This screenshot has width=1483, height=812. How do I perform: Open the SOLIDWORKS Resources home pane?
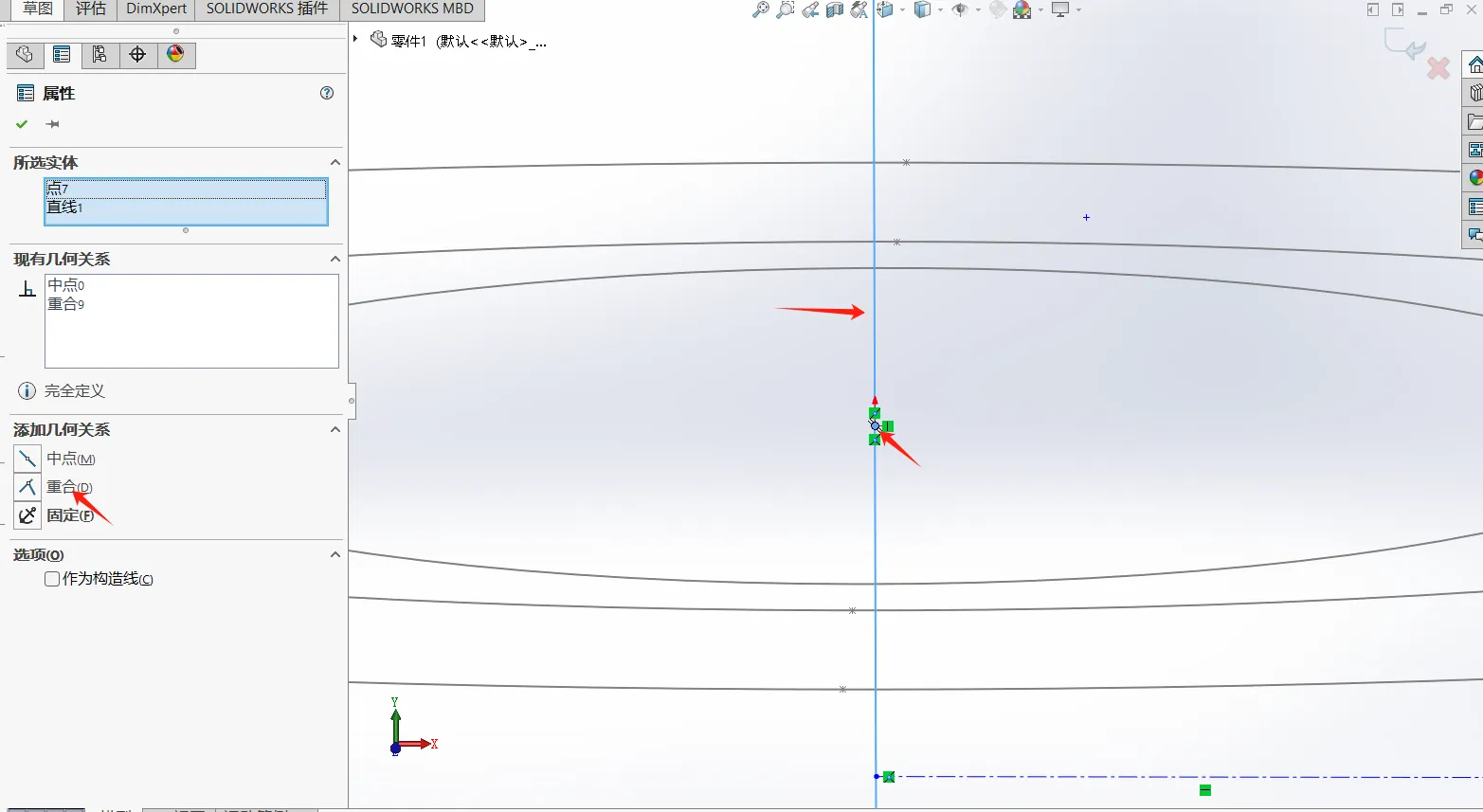pyautogui.click(x=1474, y=64)
